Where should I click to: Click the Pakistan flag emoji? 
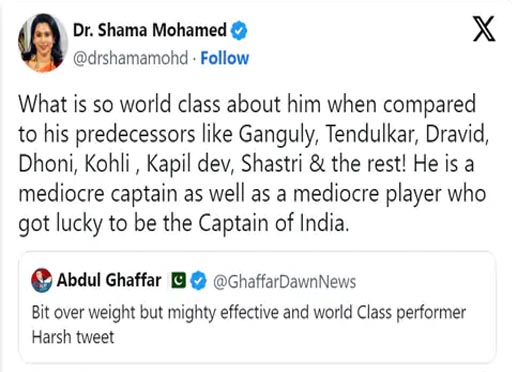coord(179,280)
